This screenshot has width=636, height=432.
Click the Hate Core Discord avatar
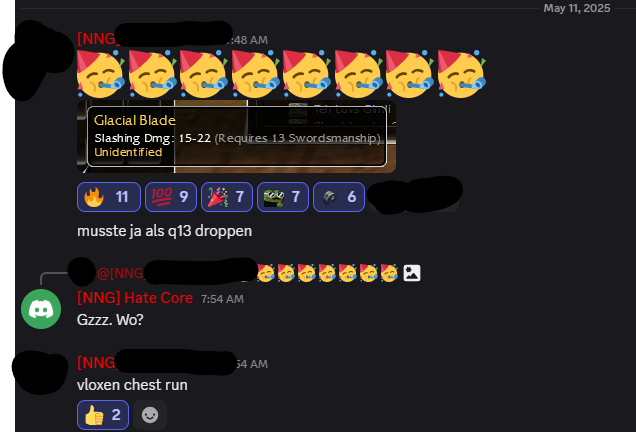[41, 309]
